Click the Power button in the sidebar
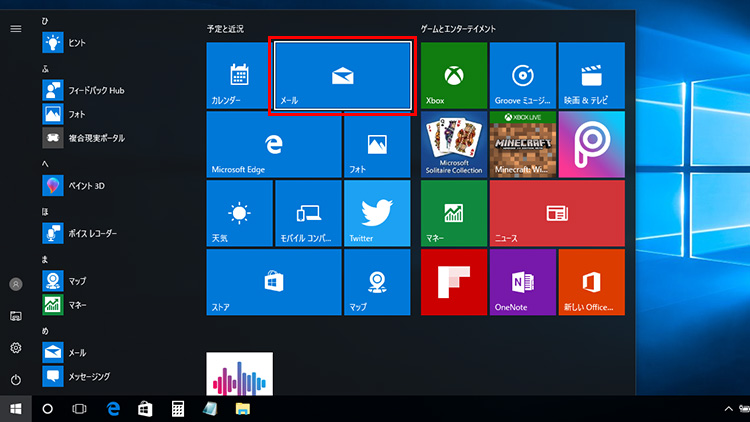The image size is (750, 422). coord(15,380)
